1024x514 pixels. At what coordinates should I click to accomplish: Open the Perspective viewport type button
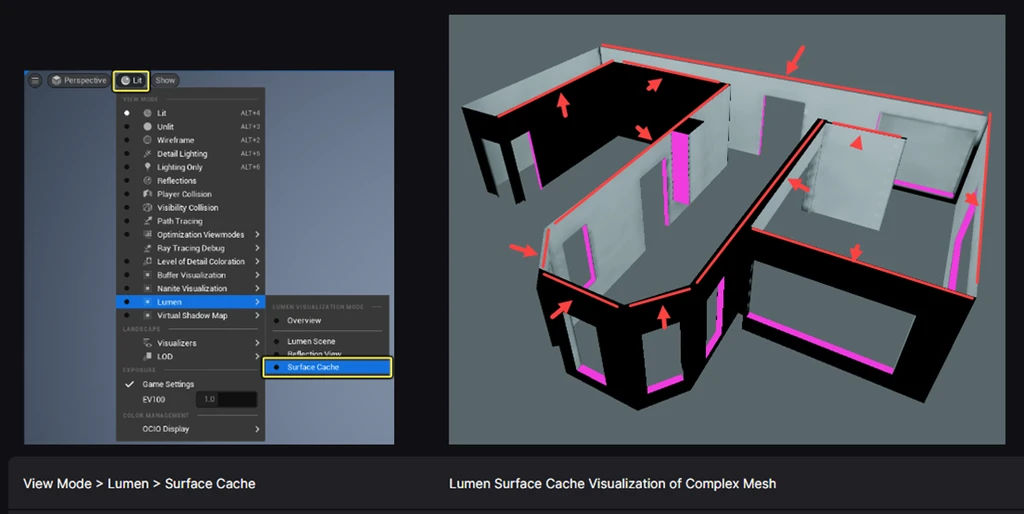click(78, 80)
